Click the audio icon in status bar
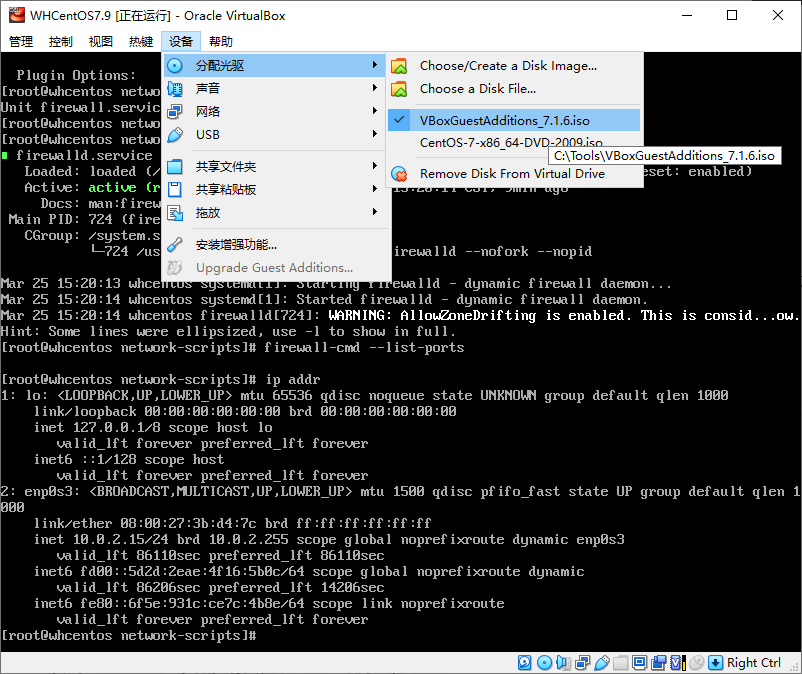 [564, 663]
